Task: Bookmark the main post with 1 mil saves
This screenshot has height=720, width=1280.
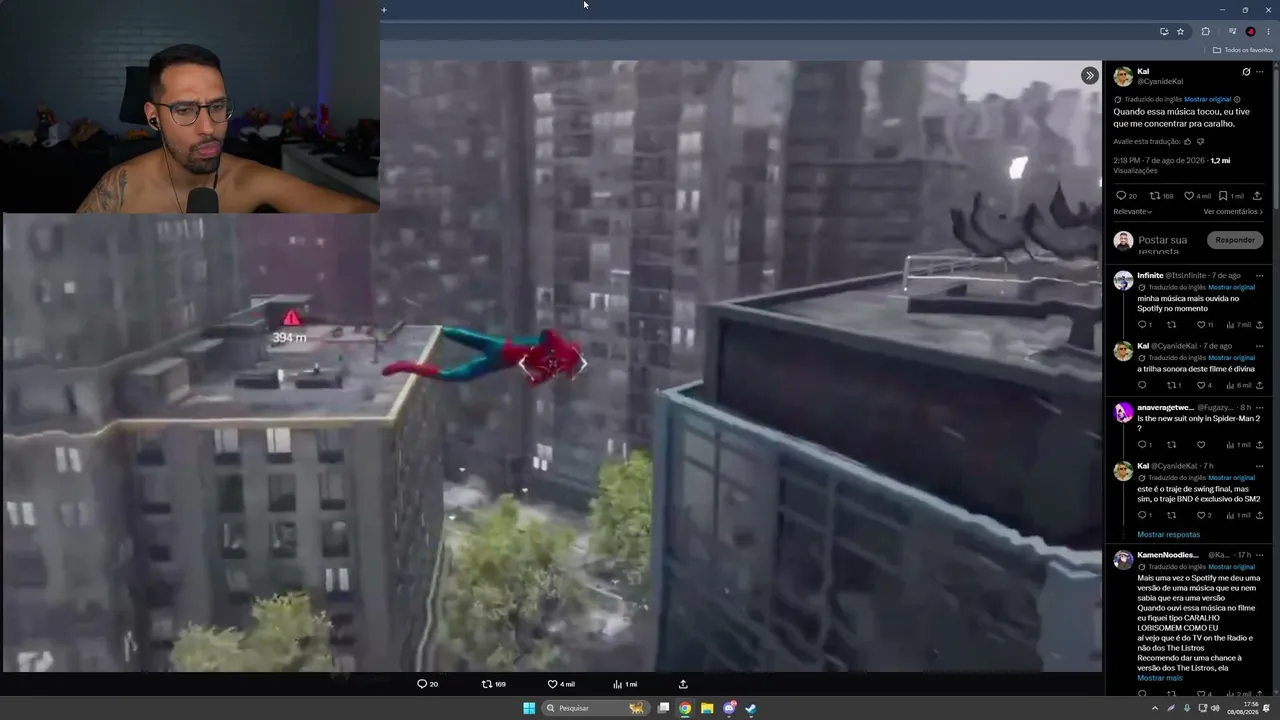Action: (1231, 196)
